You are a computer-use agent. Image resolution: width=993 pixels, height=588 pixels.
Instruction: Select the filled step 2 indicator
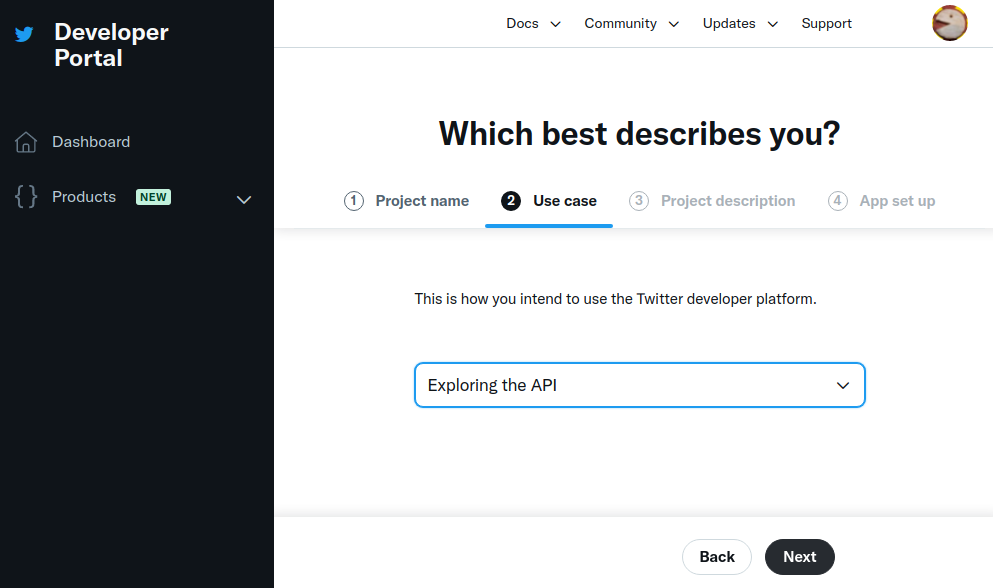510,200
